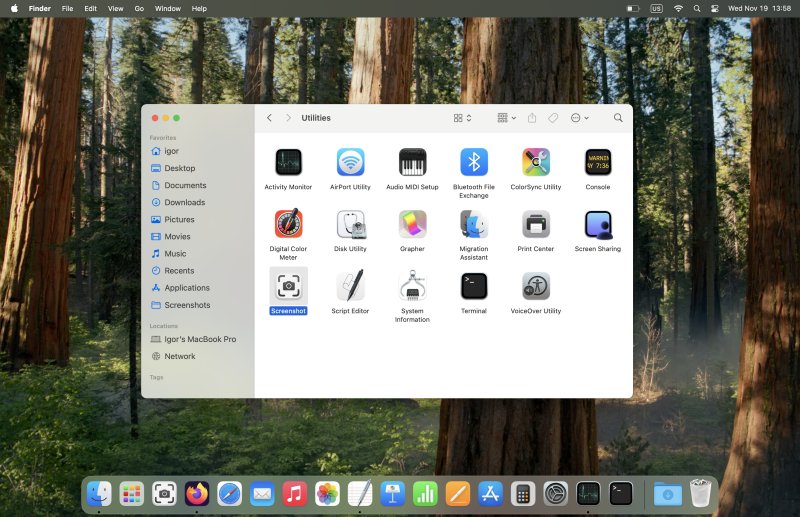
Task: Click the Back navigation arrow button
Action: (x=269, y=118)
